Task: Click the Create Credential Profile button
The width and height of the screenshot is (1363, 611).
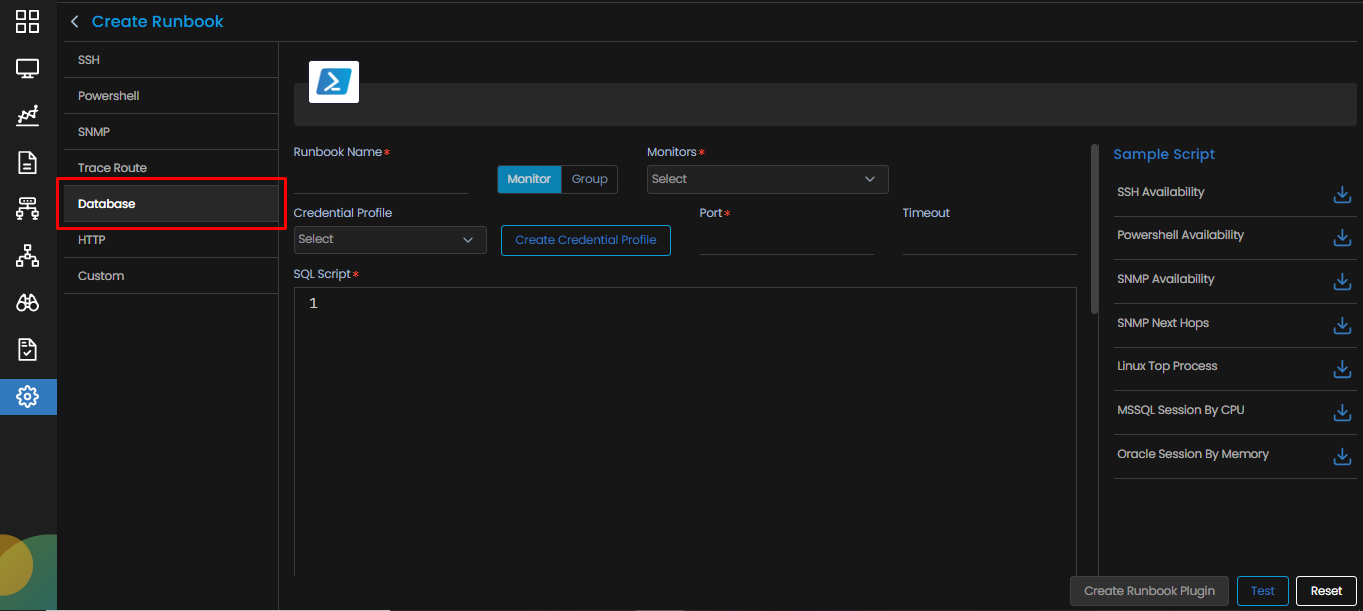Action: click(x=585, y=240)
